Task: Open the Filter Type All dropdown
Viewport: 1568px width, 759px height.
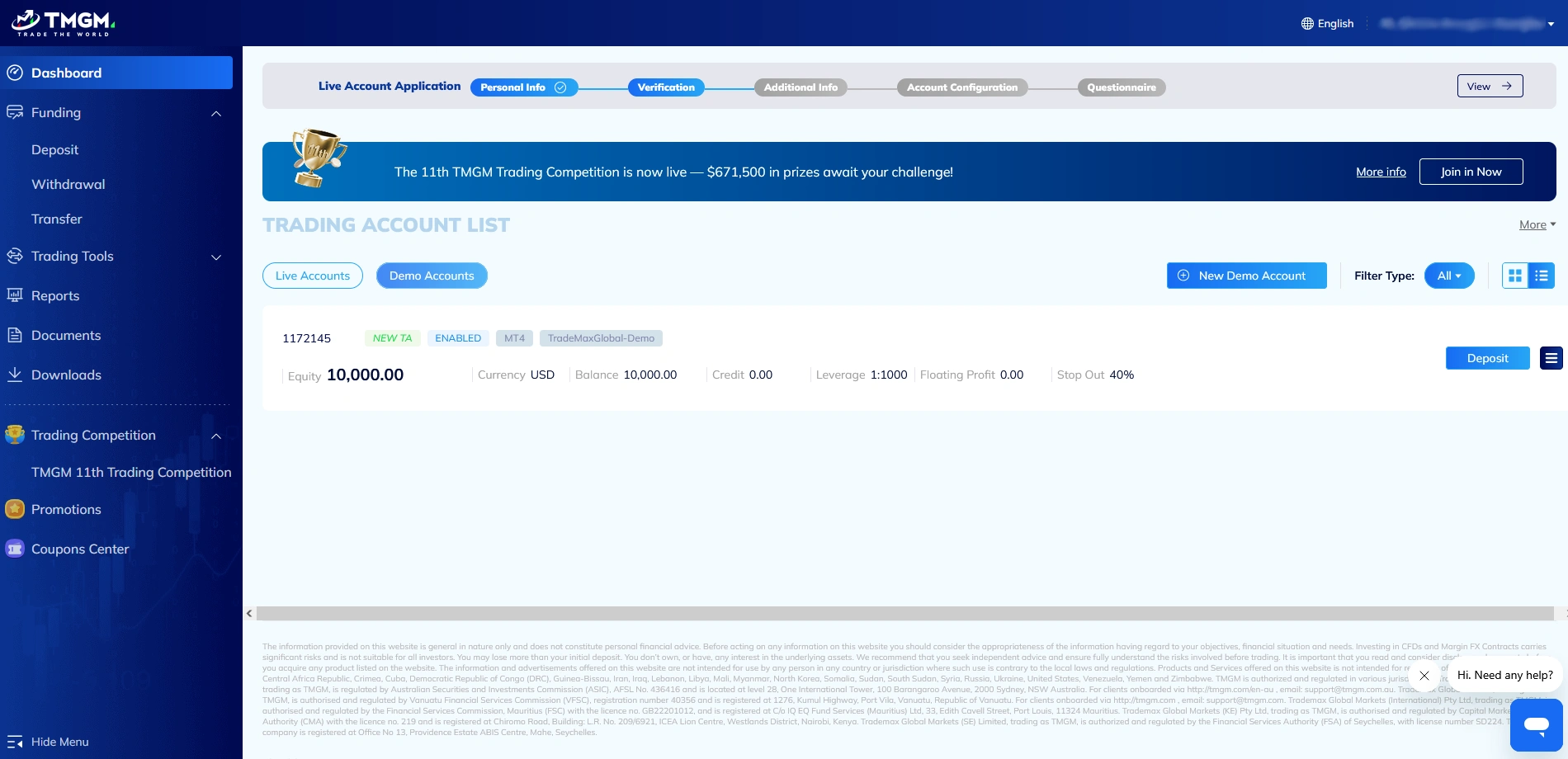Action: click(1449, 276)
